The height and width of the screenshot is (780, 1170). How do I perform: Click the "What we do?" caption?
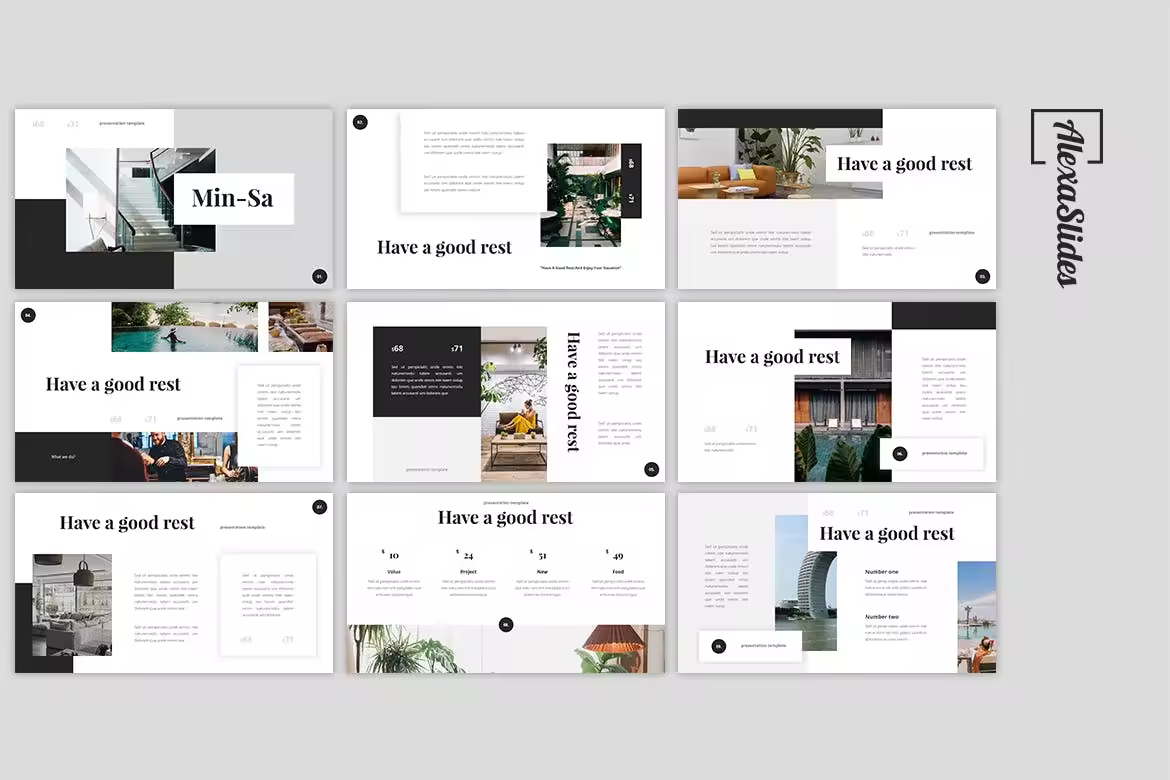coord(63,457)
